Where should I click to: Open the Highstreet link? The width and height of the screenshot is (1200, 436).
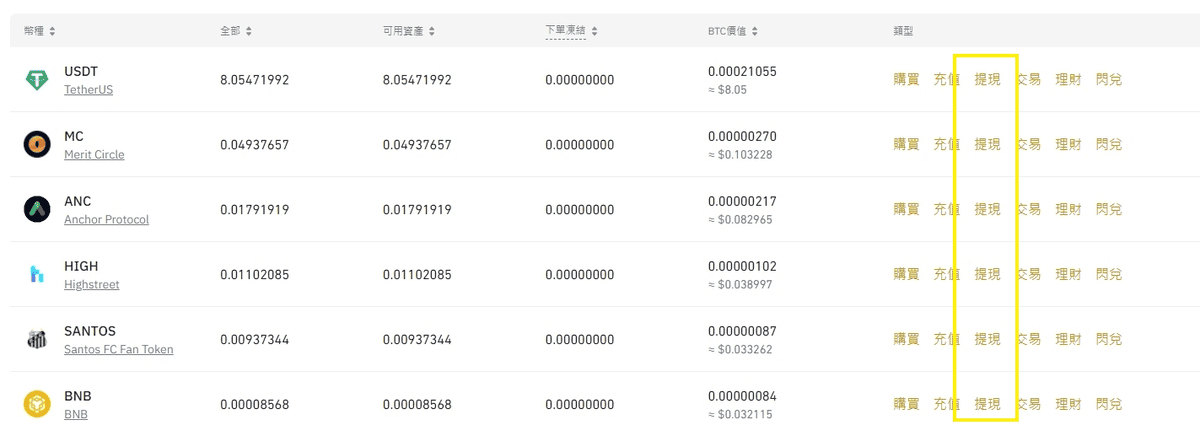91,285
